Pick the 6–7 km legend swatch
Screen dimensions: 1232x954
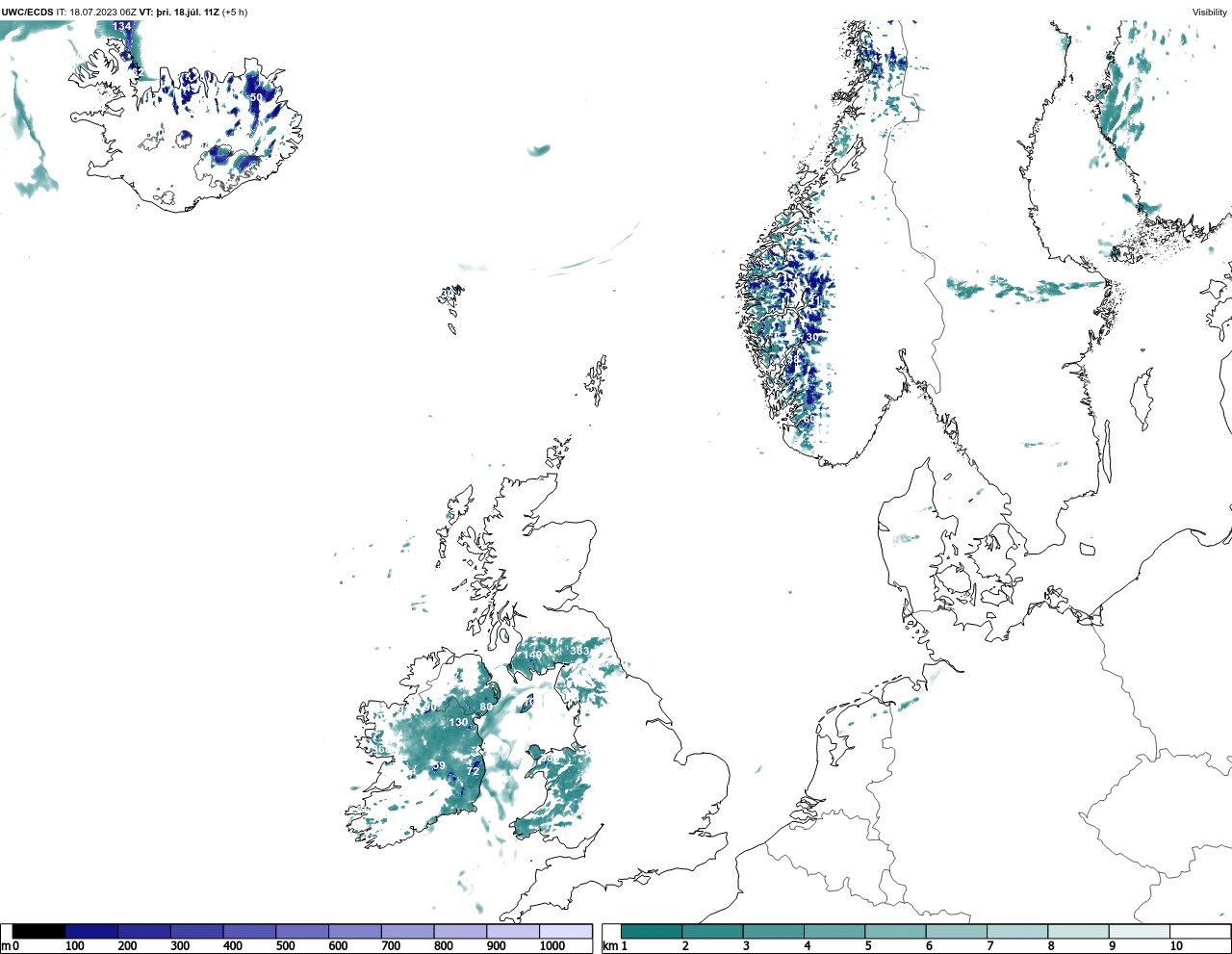point(957,931)
